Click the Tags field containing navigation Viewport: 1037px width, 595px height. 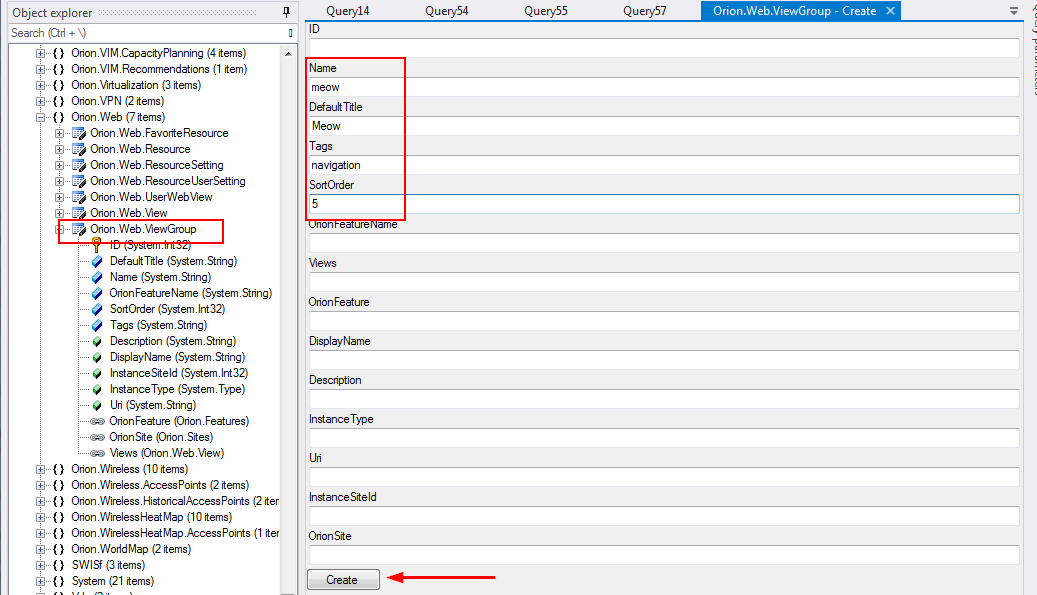pos(664,165)
